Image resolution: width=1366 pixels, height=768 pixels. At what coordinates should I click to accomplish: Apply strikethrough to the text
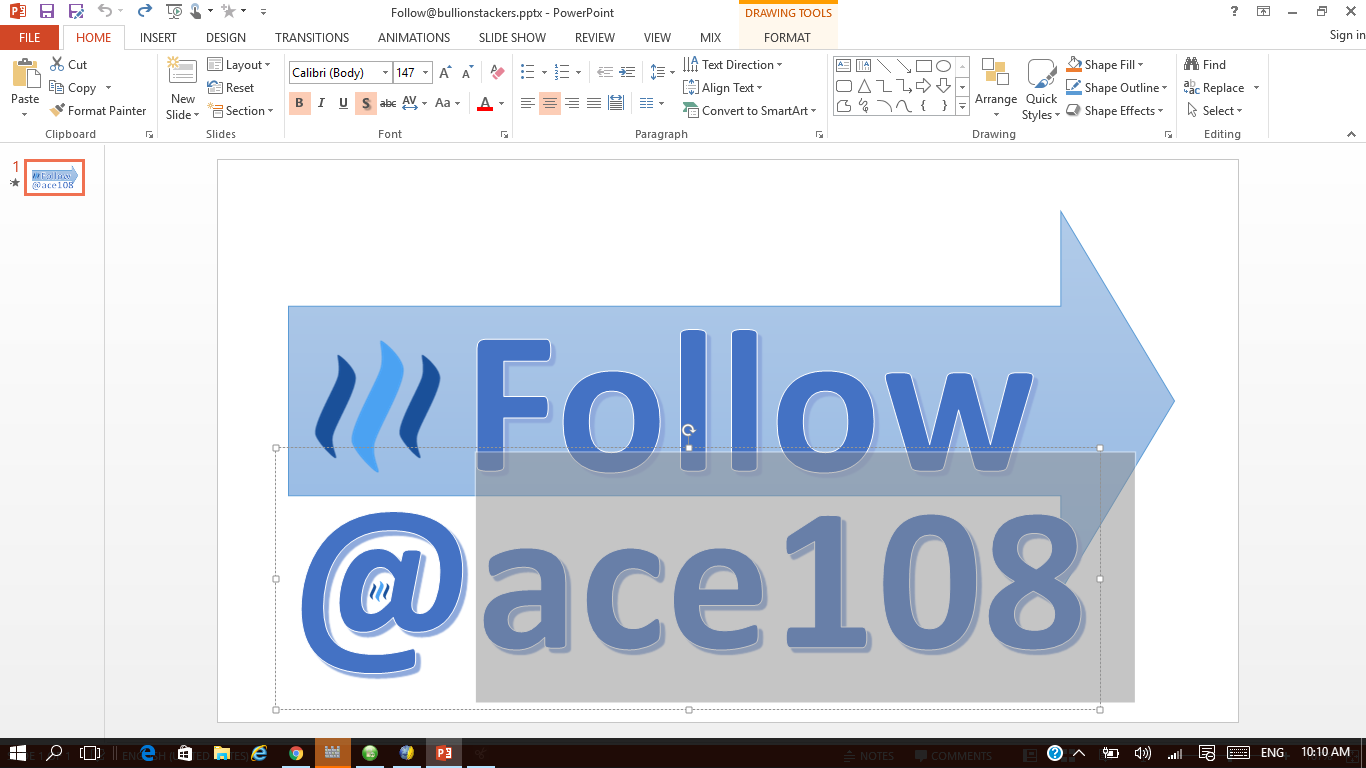[388, 103]
